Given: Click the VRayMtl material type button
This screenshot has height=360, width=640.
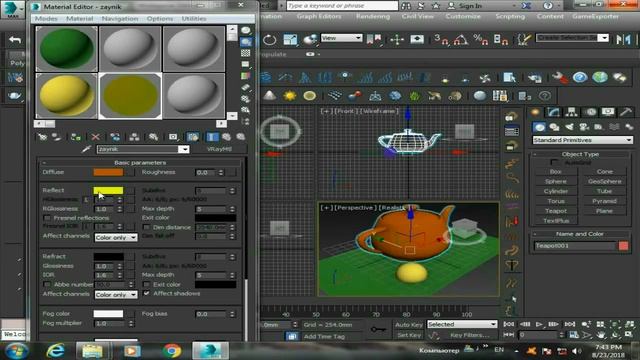Looking at the screenshot, I should [219, 149].
